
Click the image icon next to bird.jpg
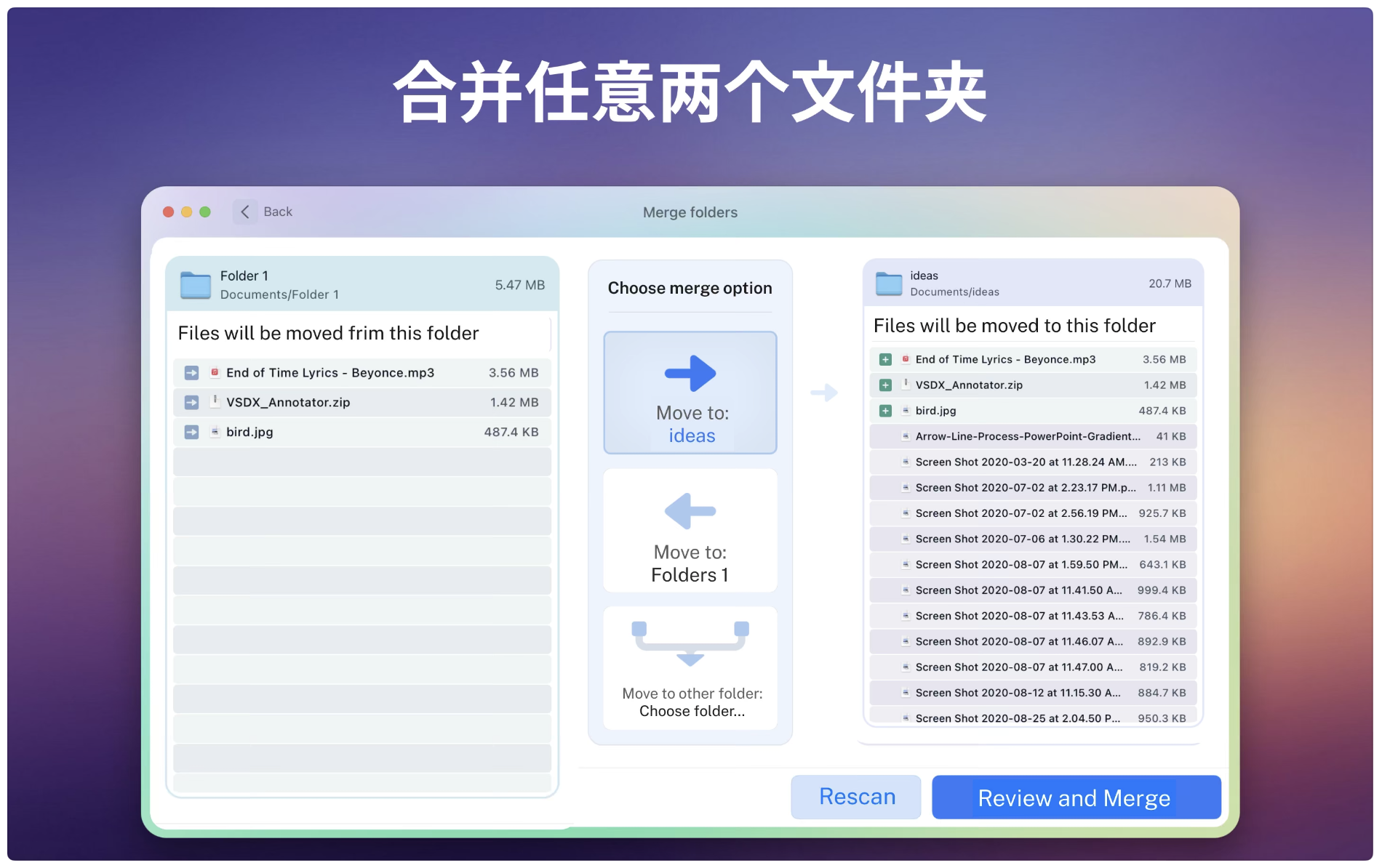[215, 431]
